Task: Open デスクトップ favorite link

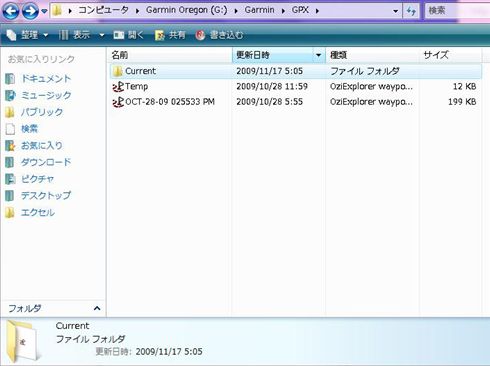Action: 46,195
